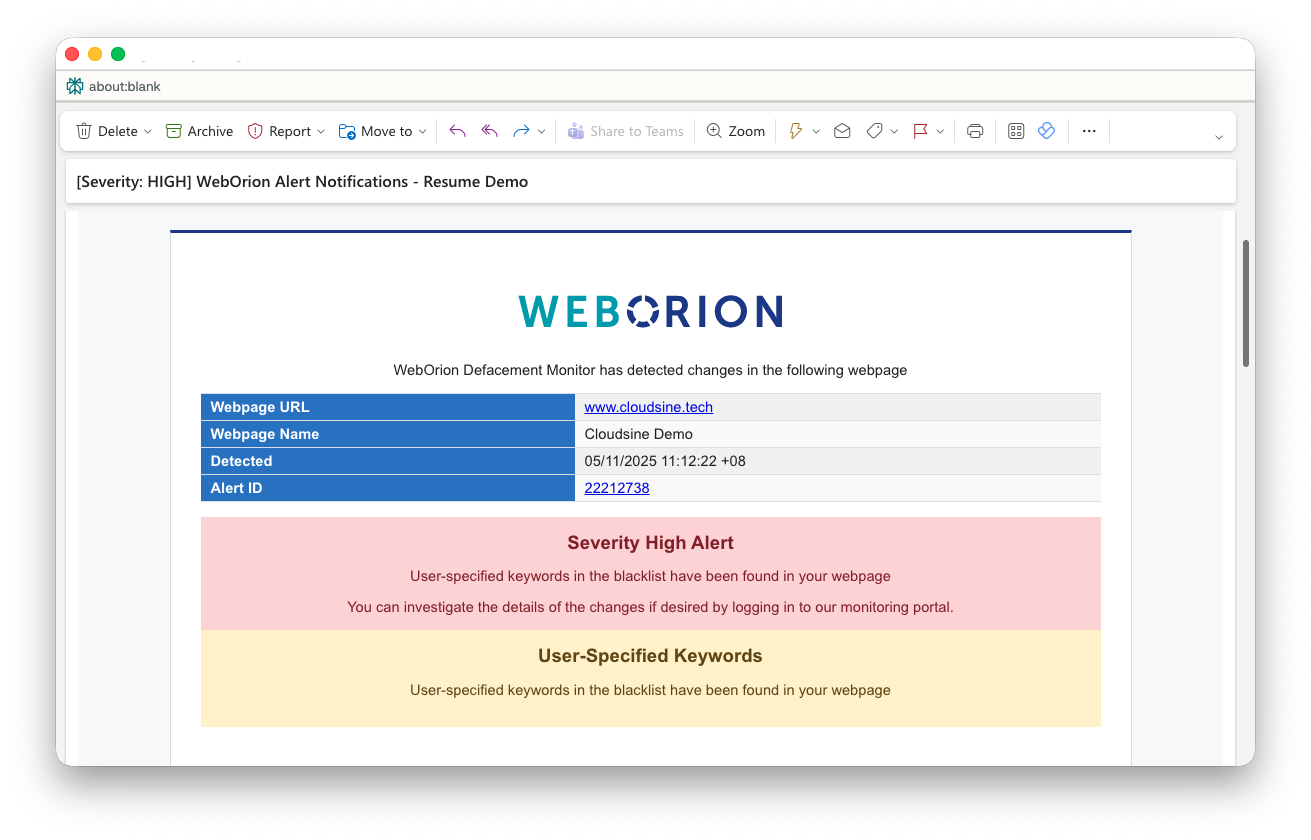Click the Delete trash icon
This screenshot has height=840, width=1311.
pos(84,131)
